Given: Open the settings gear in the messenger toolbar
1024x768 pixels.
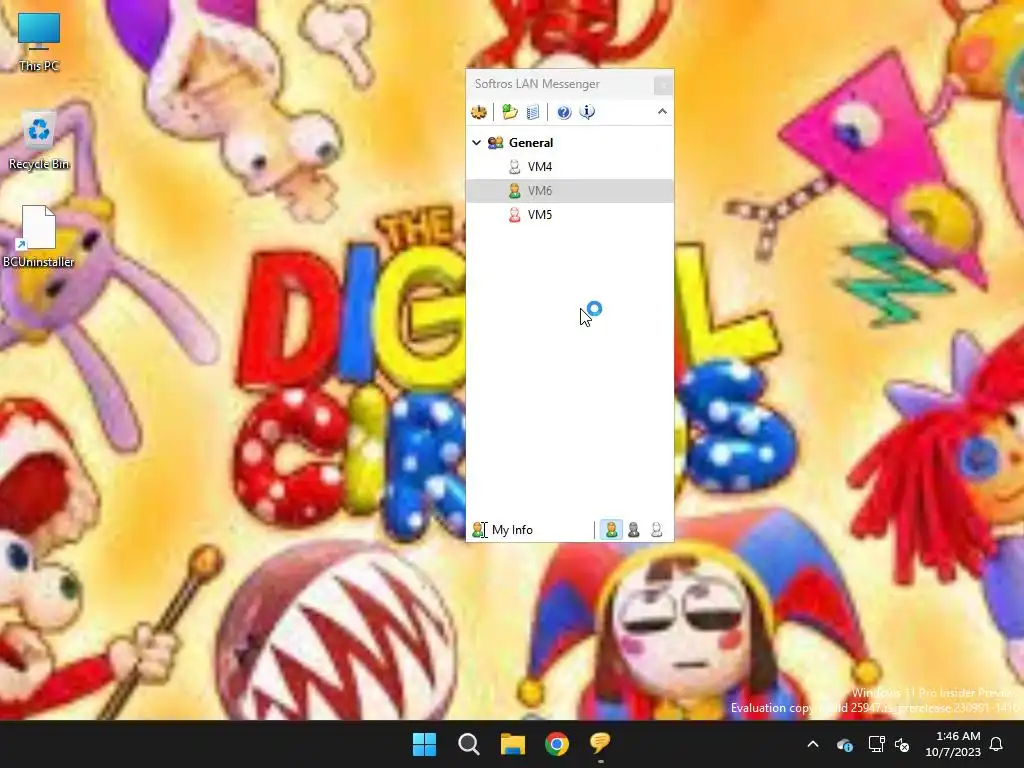Looking at the screenshot, I should pos(479,112).
